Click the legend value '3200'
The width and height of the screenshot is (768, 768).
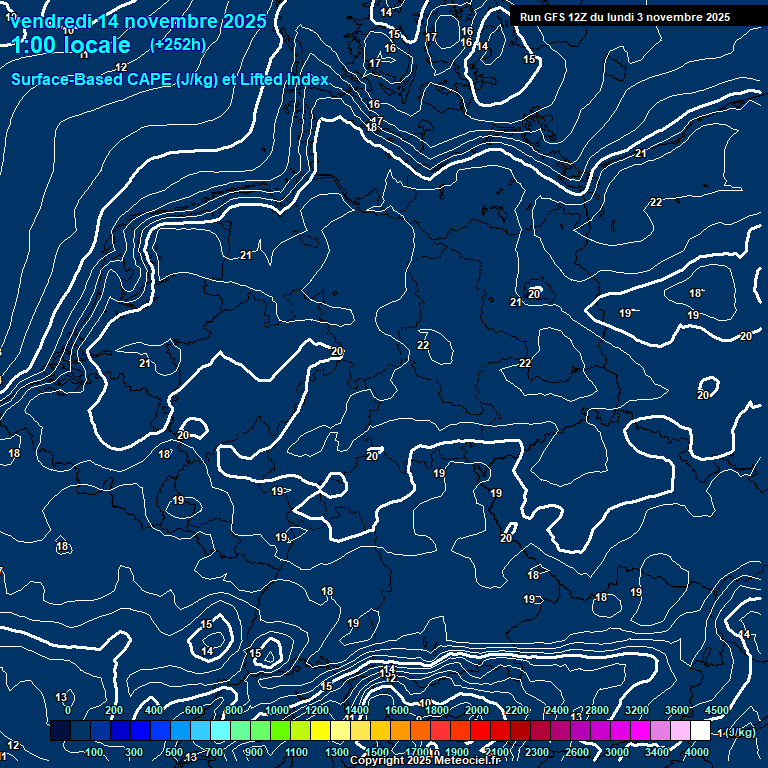click(x=637, y=710)
